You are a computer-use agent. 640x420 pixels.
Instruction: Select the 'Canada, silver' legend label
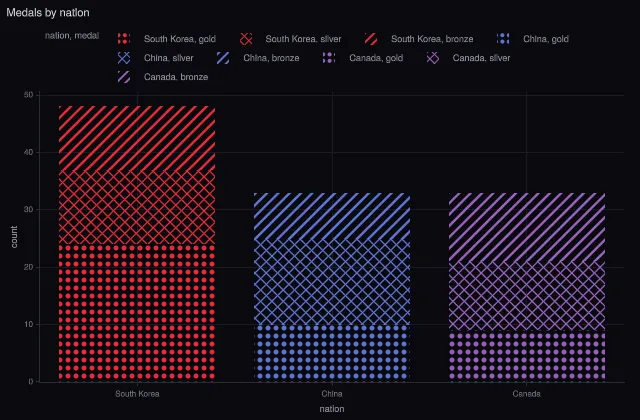pyautogui.click(x=481, y=58)
